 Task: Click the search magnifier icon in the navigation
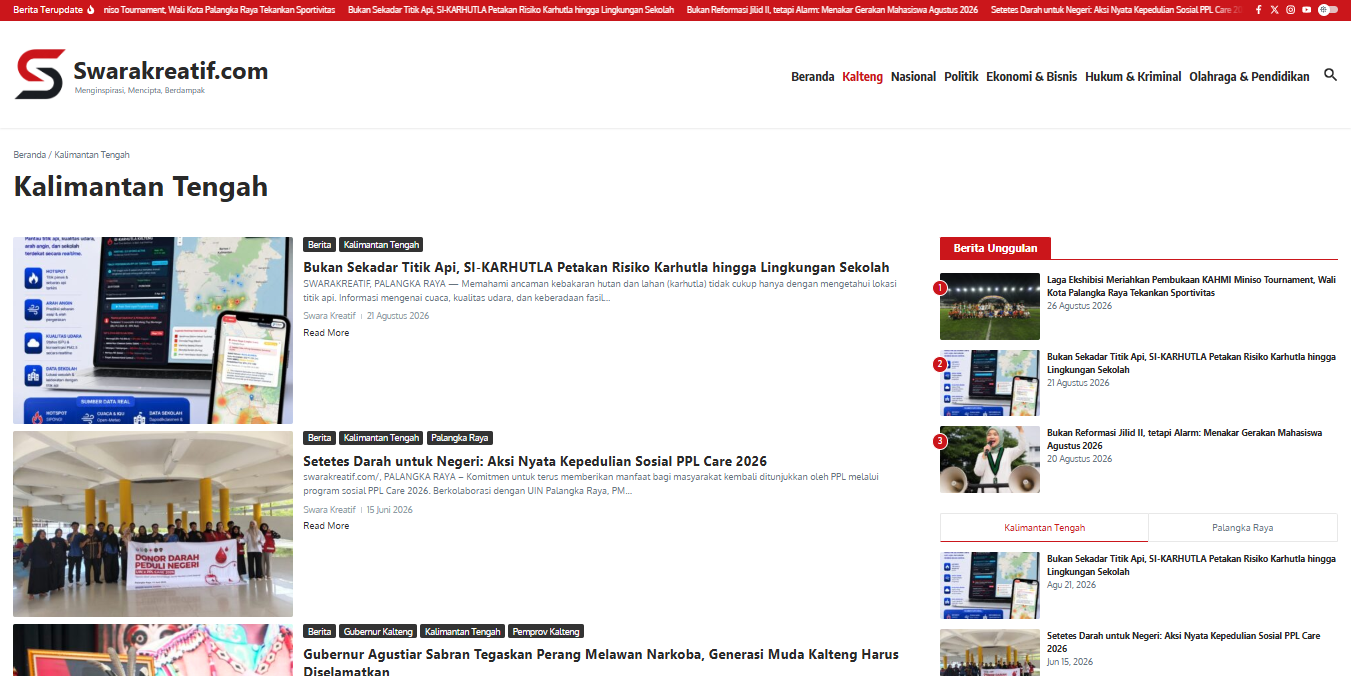click(x=1330, y=75)
